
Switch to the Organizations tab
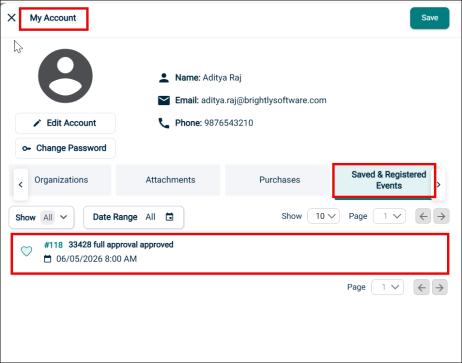click(61, 180)
